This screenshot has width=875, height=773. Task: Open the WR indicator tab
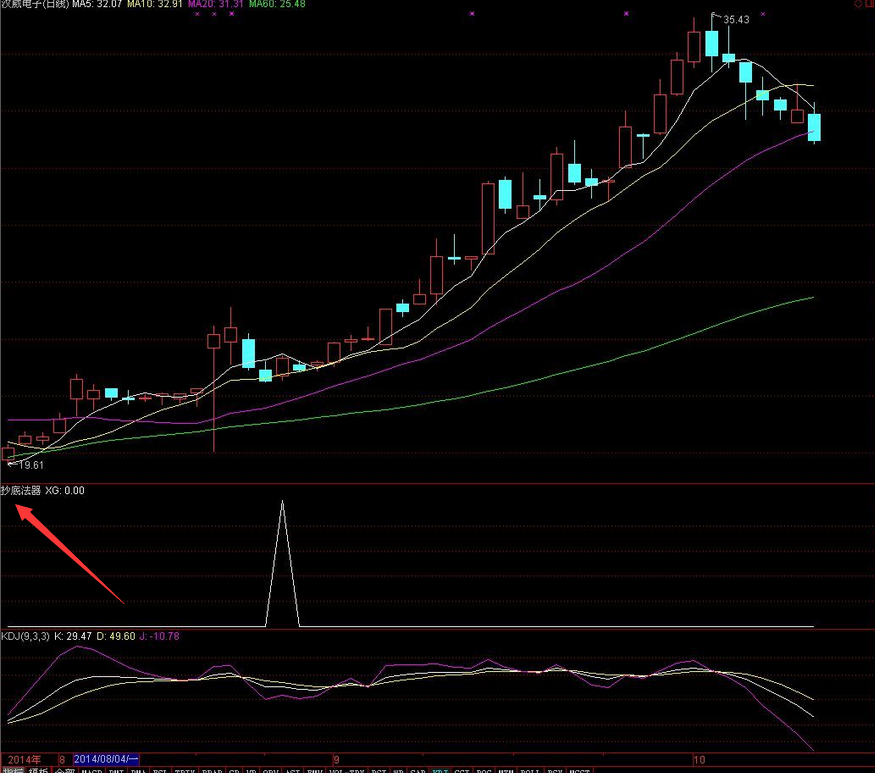coord(398,771)
